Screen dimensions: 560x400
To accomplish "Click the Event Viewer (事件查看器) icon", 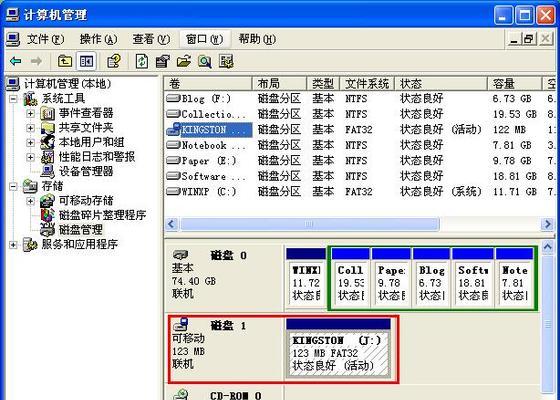I will point(48,114).
